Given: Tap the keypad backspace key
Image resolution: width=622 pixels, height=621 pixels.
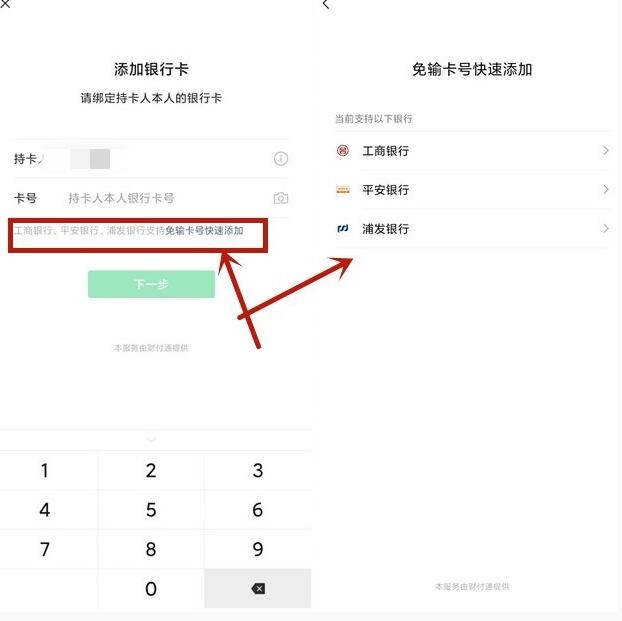Looking at the screenshot, I should click(258, 588).
